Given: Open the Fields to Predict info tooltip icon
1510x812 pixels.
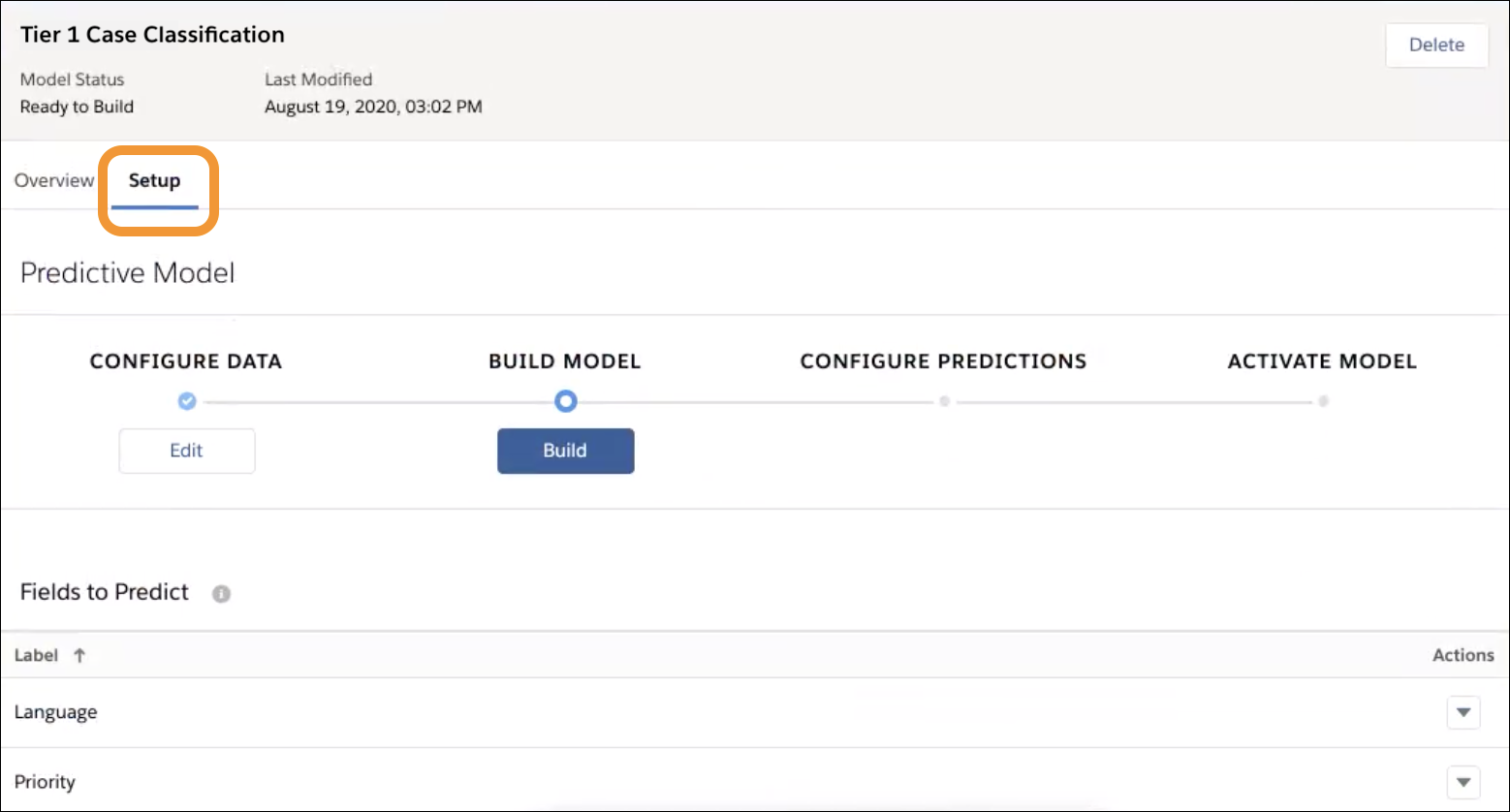Looking at the screenshot, I should point(221,593).
